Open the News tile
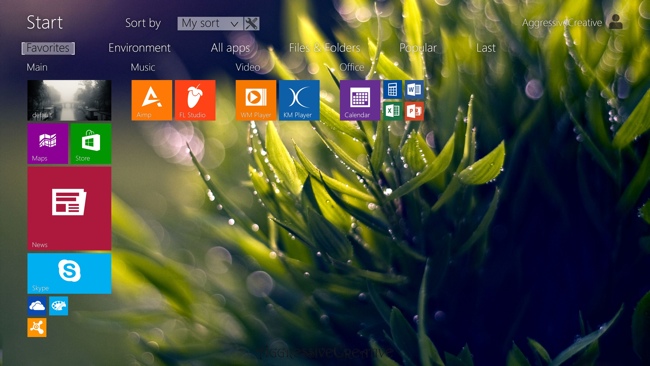This screenshot has height=366, width=650. click(69, 208)
